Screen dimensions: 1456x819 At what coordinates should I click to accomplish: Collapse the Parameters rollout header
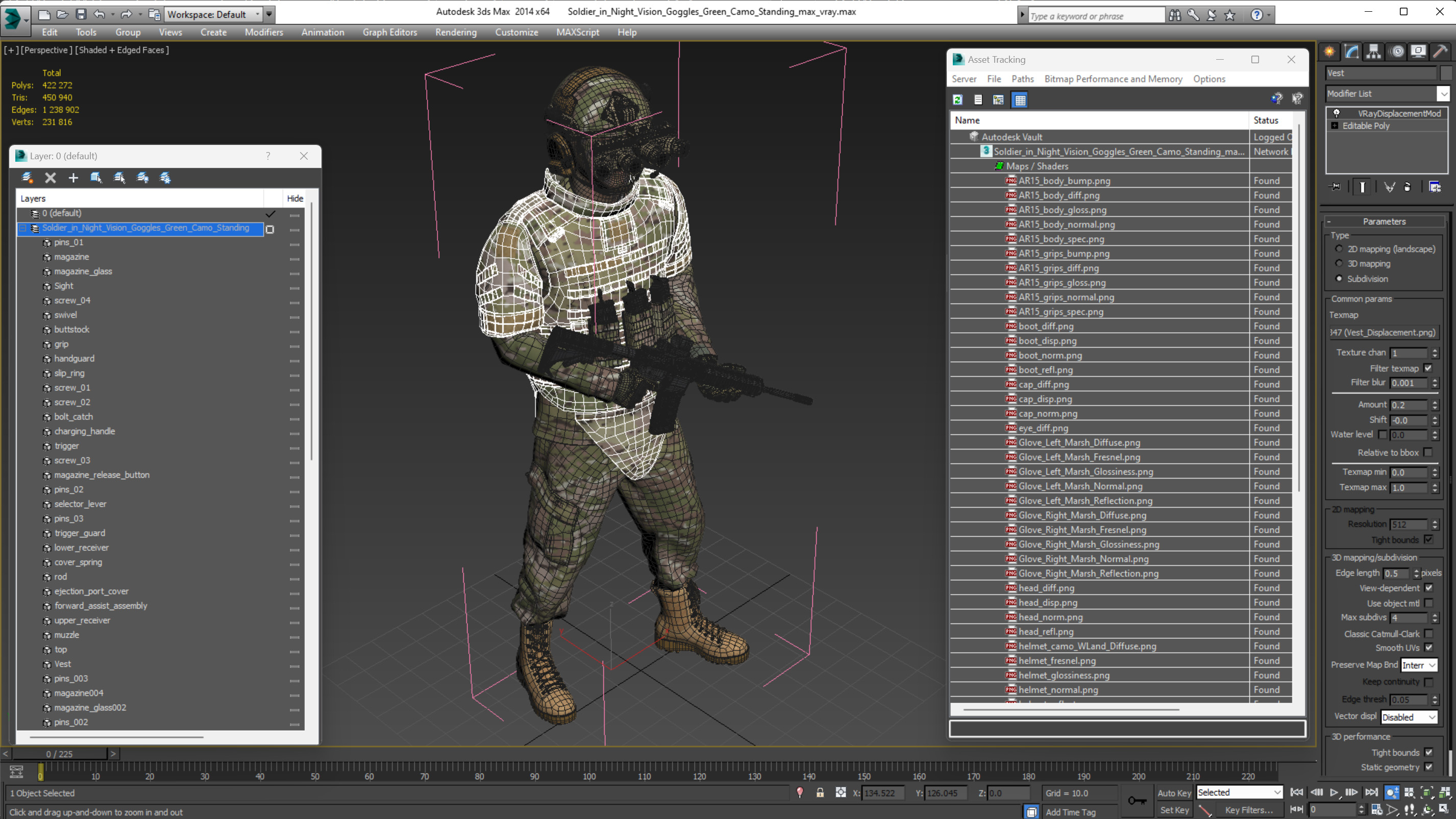tap(1384, 221)
